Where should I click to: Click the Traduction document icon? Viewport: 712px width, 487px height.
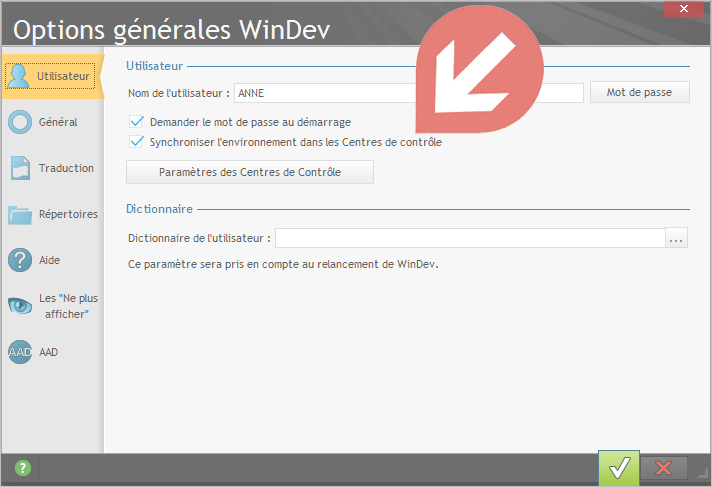20,168
